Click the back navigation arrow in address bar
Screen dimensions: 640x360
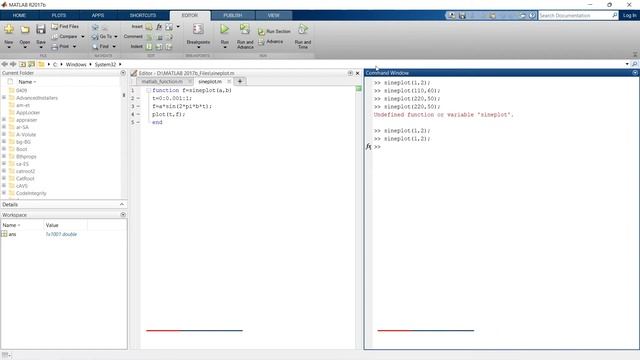point(4,64)
